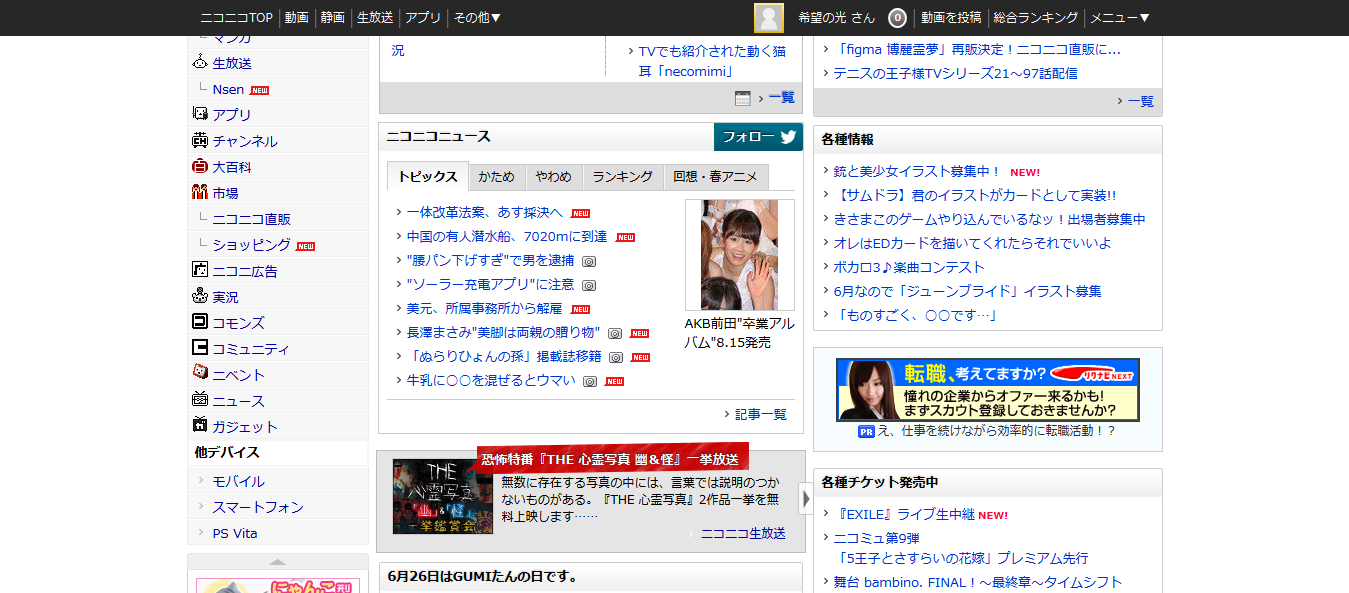The image size is (1349, 593).
Task: Click the 大百科 red icon in sidebar
Action: pos(200,166)
